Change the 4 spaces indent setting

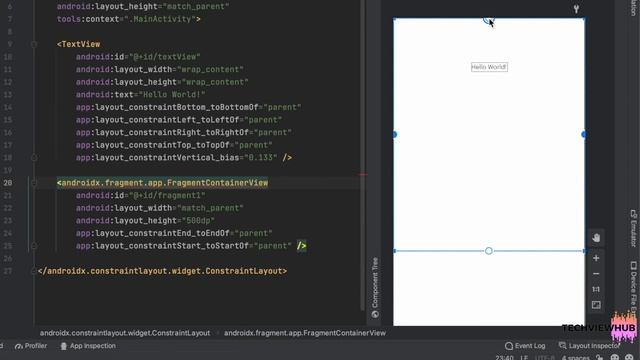click(576, 358)
